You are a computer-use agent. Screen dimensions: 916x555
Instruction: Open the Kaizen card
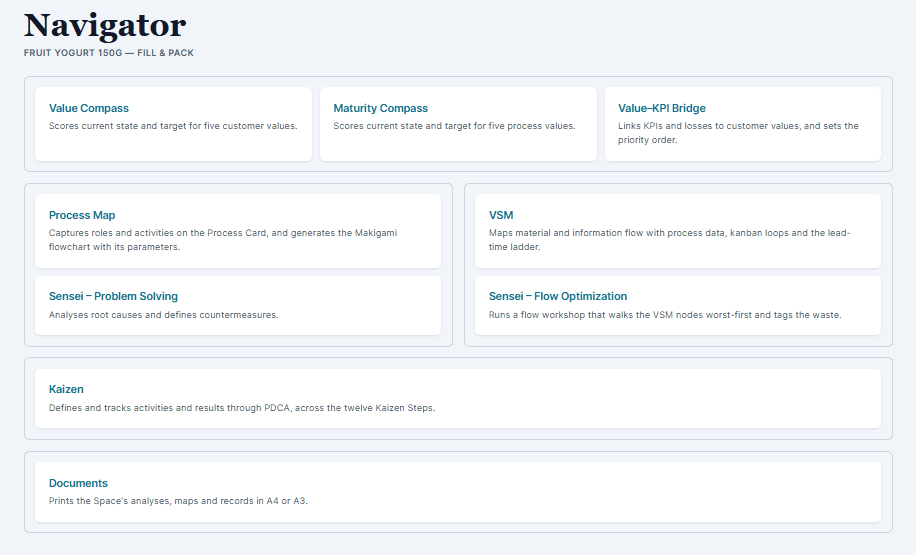(x=458, y=398)
